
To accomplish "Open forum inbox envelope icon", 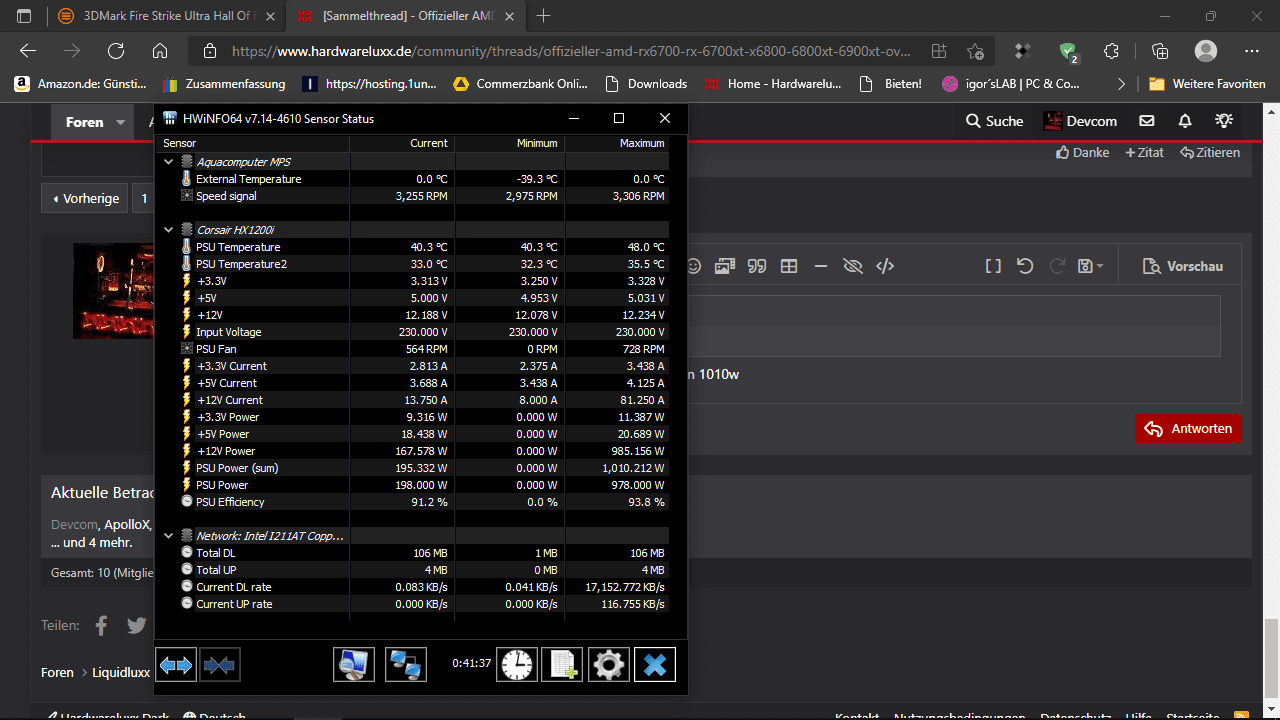I will 1147,121.
